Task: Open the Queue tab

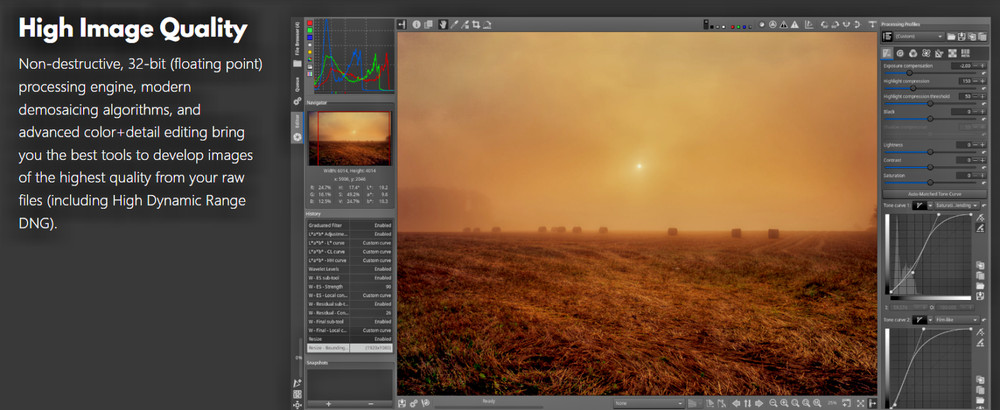Action: (297, 91)
